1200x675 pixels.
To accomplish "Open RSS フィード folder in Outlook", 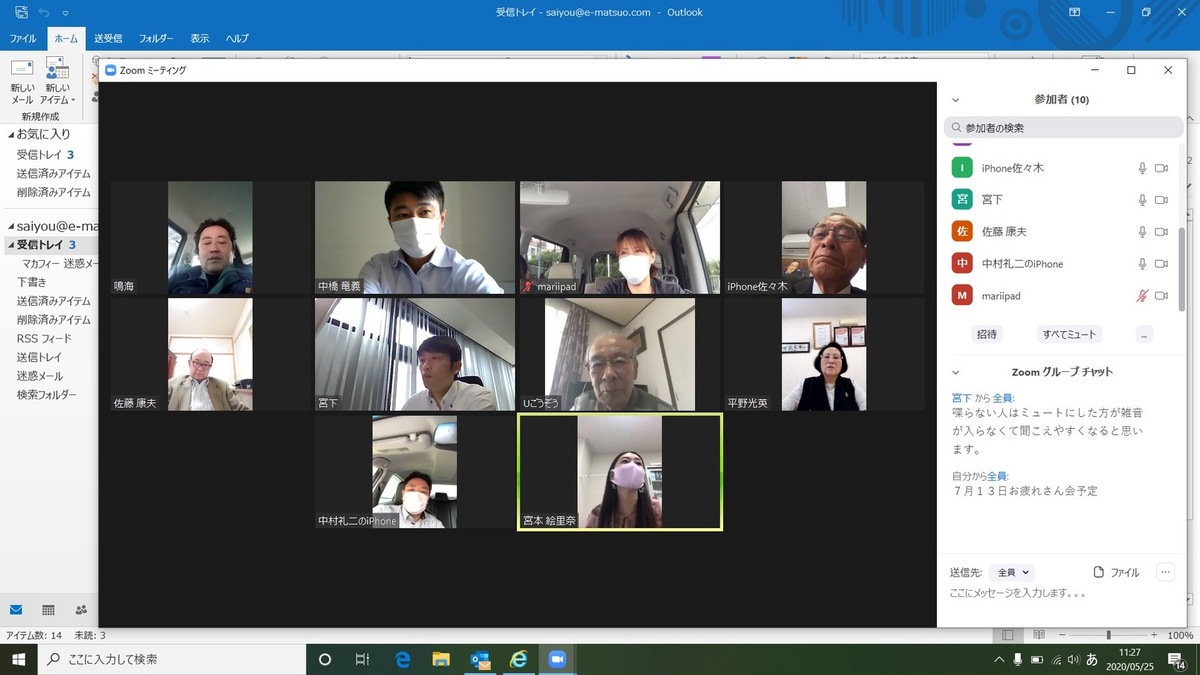I will 44,338.
